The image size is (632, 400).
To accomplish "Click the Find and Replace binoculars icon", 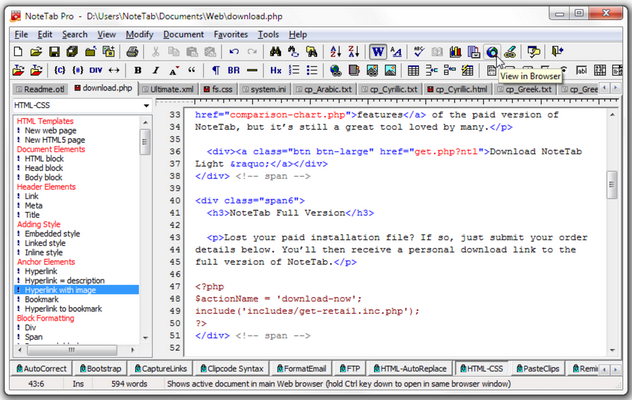I will (x=293, y=52).
